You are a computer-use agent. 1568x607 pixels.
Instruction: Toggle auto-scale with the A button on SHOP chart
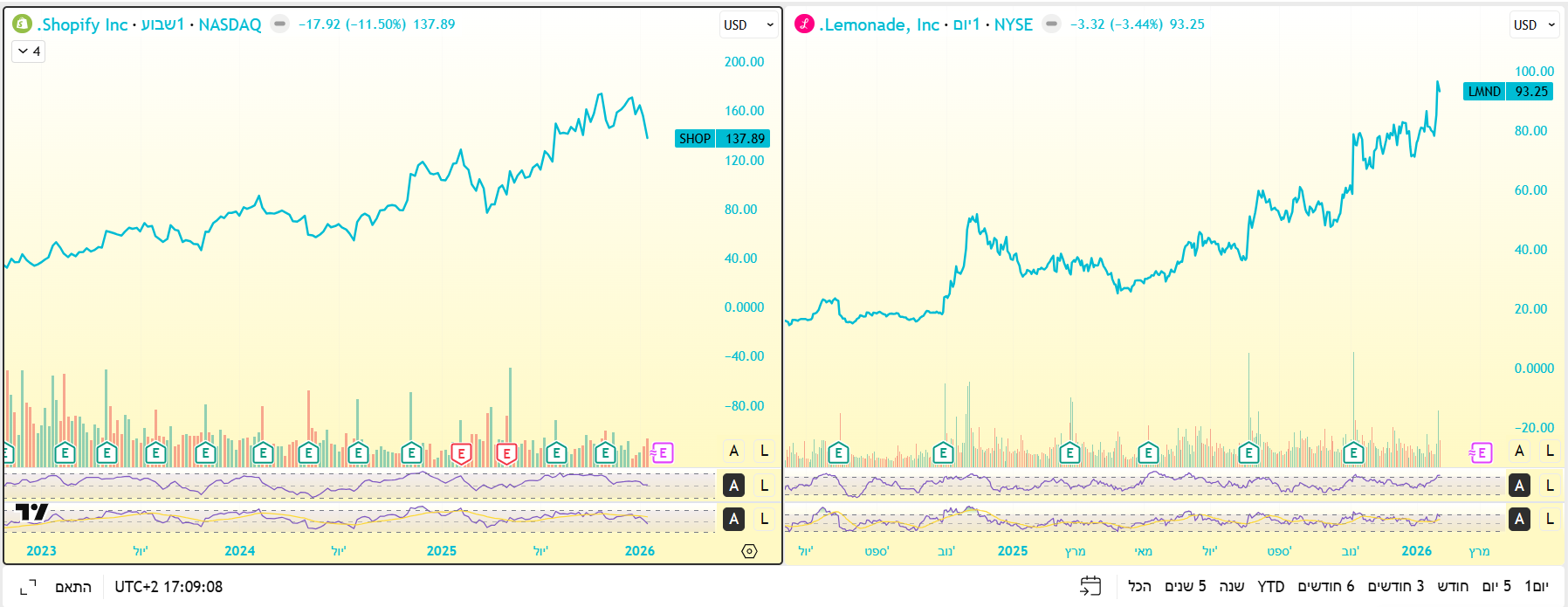pyautogui.click(x=734, y=451)
